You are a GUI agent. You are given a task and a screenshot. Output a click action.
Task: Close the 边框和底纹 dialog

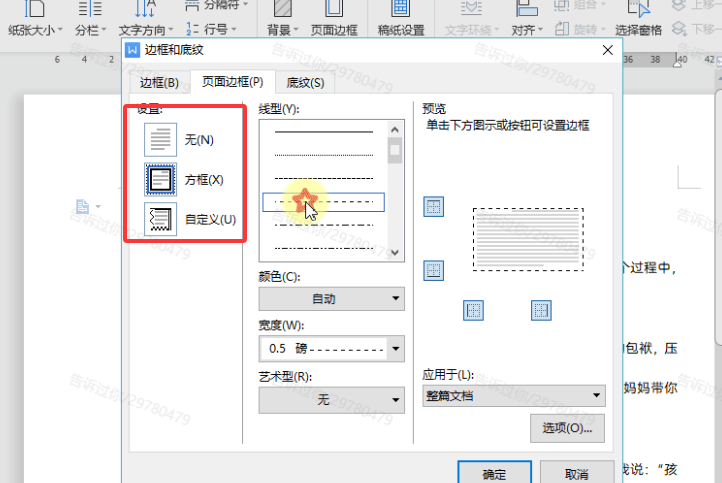(x=608, y=50)
